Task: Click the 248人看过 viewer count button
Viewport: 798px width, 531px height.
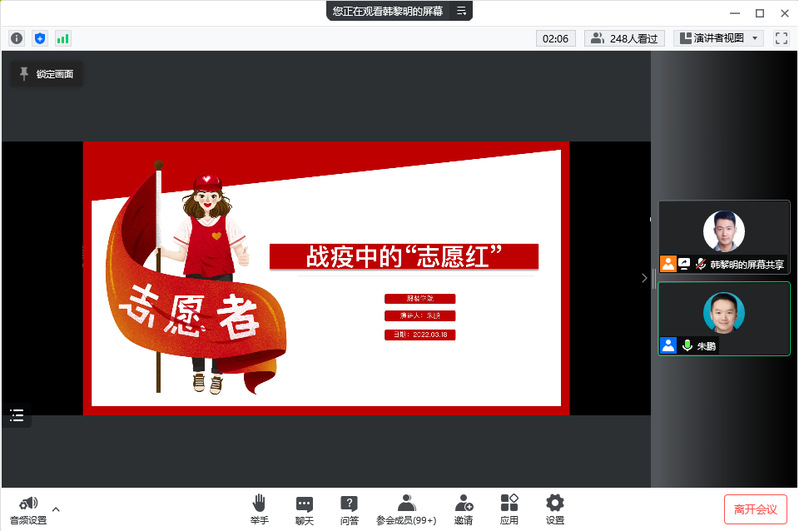Action: tap(625, 38)
